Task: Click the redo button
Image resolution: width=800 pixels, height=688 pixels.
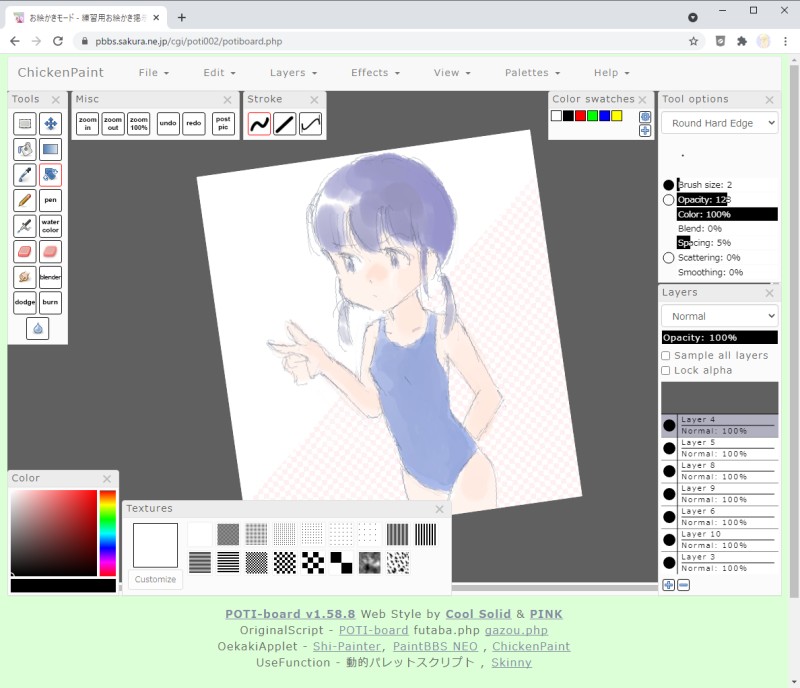Action: tap(193, 124)
